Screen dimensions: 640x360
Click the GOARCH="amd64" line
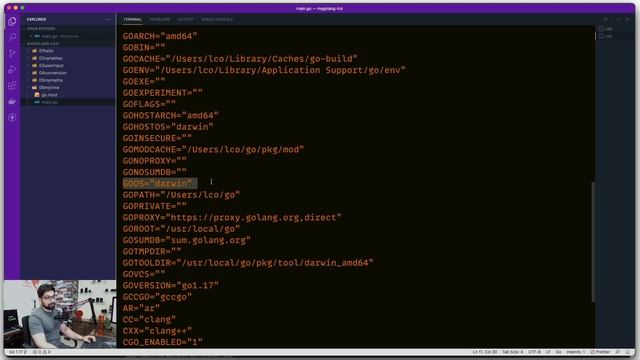tap(160, 36)
